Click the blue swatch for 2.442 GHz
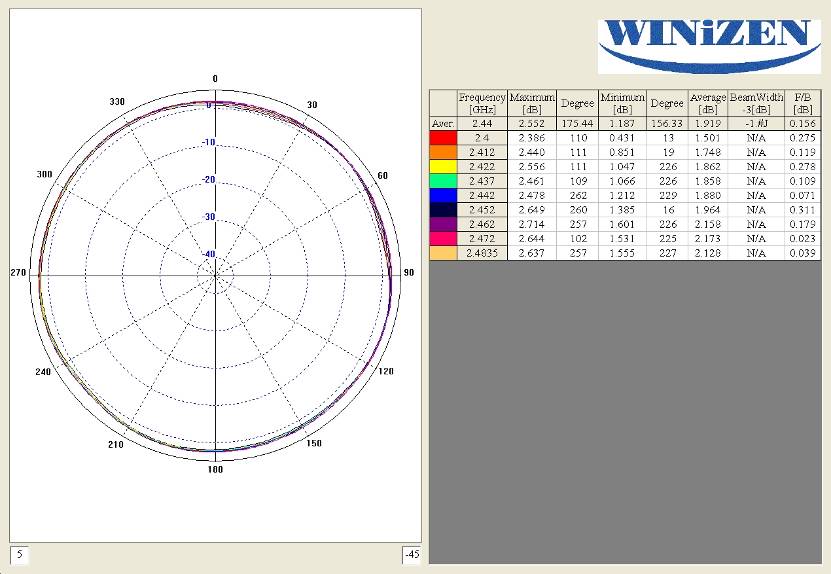The height and width of the screenshot is (574, 831). click(443, 195)
